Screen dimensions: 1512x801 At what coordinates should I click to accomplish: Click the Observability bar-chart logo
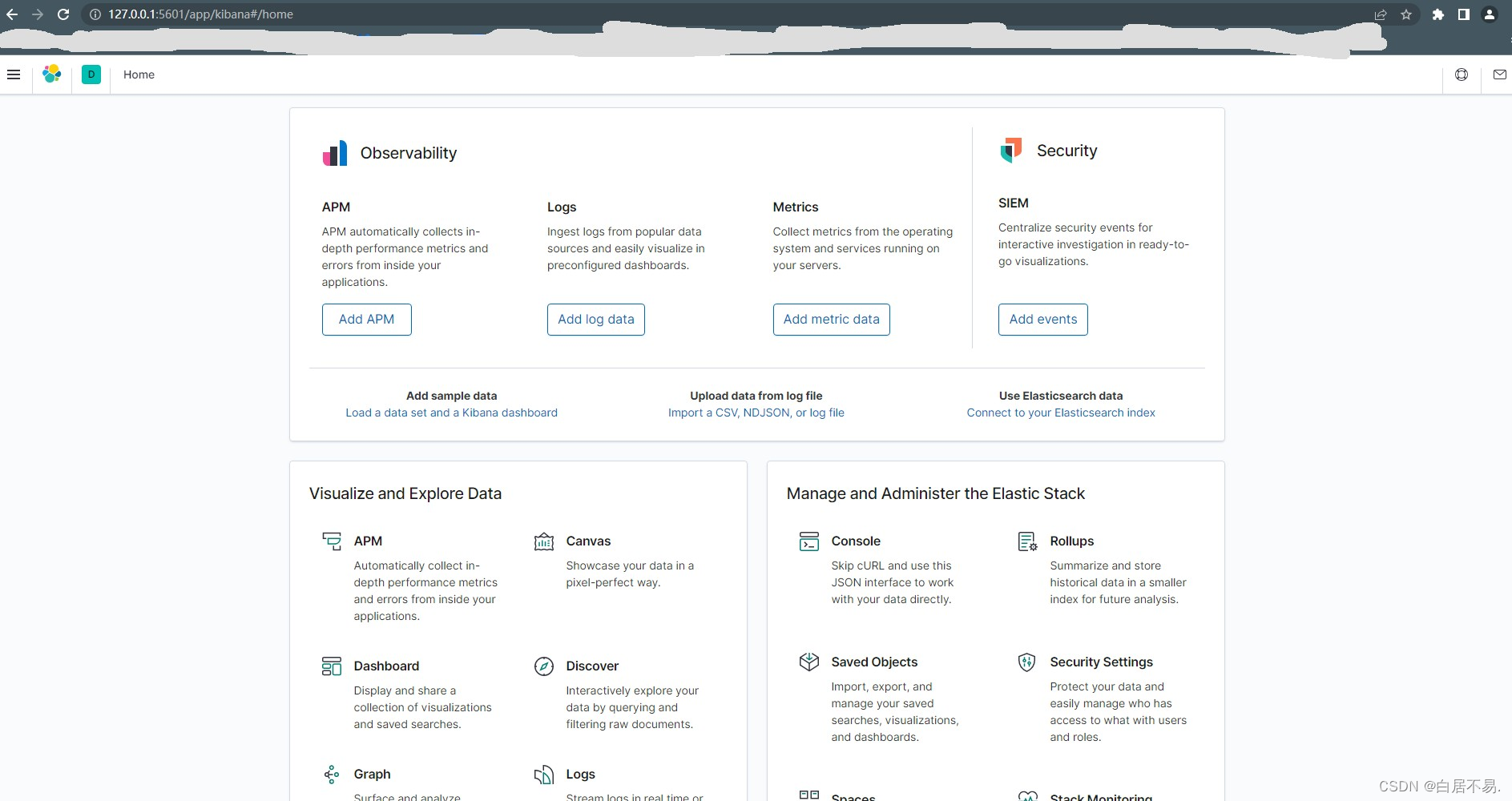click(x=335, y=153)
